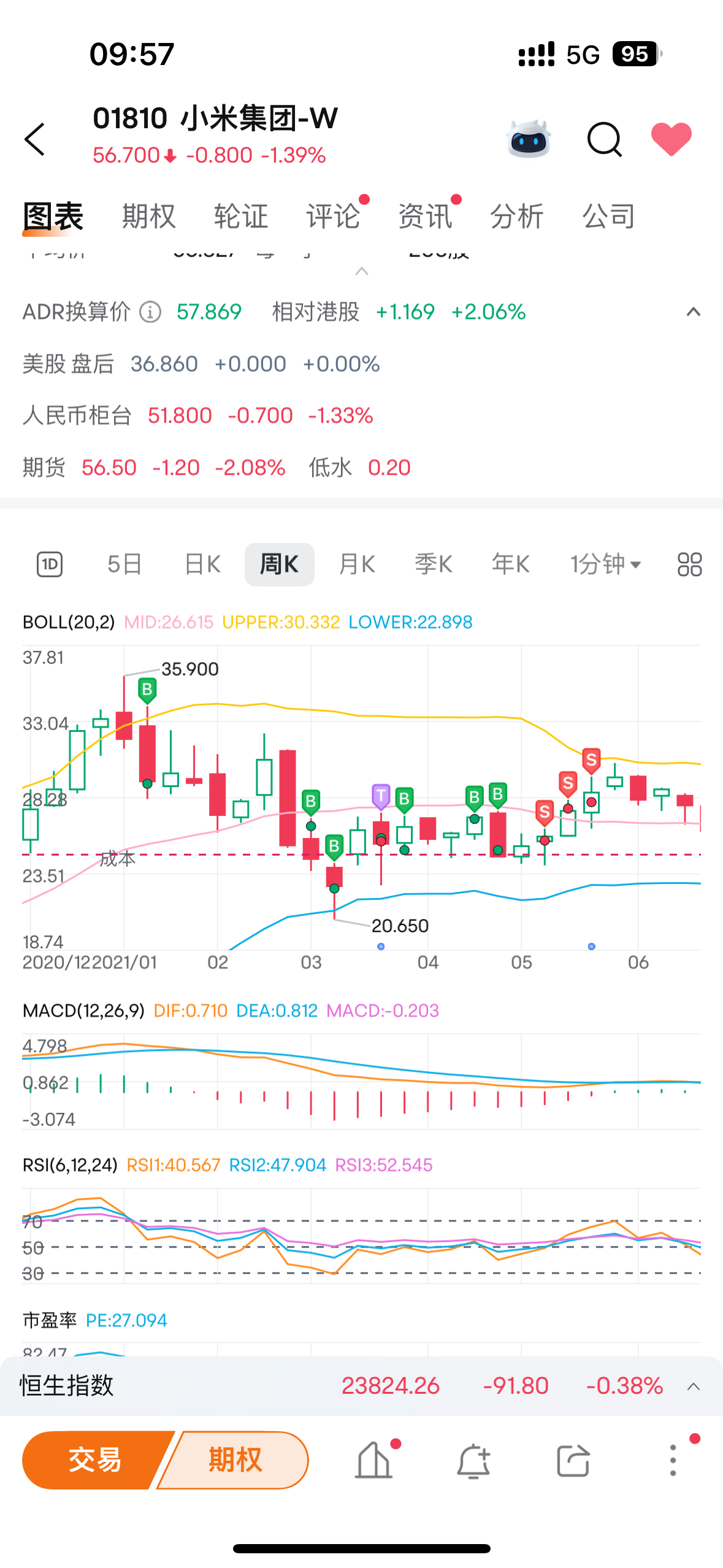The image size is (723, 1568).
Task: Open the three-dot more menu
Action: tap(673, 1460)
